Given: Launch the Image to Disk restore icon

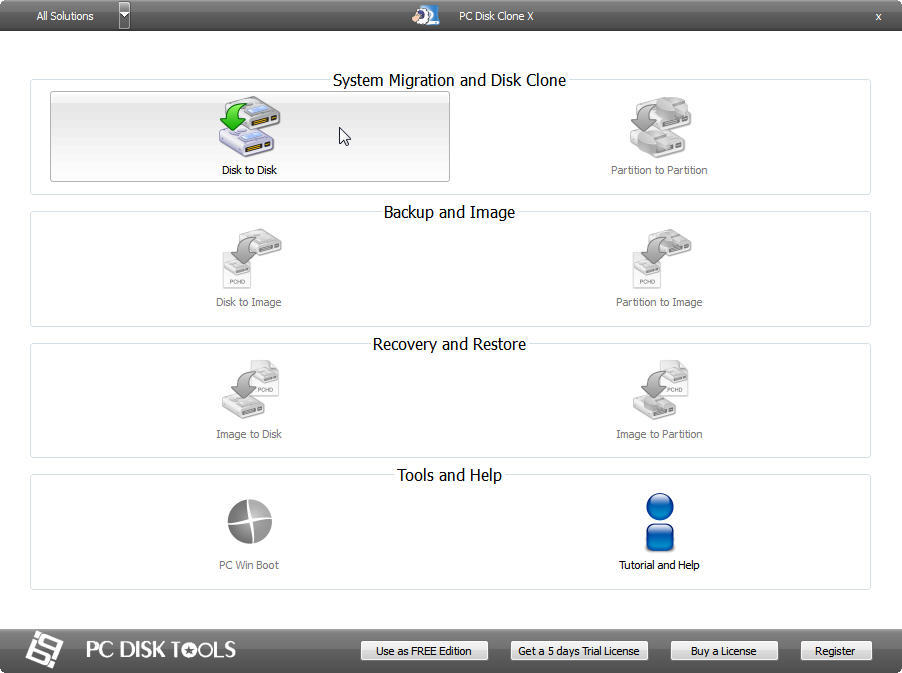Looking at the screenshot, I should coord(249,391).
